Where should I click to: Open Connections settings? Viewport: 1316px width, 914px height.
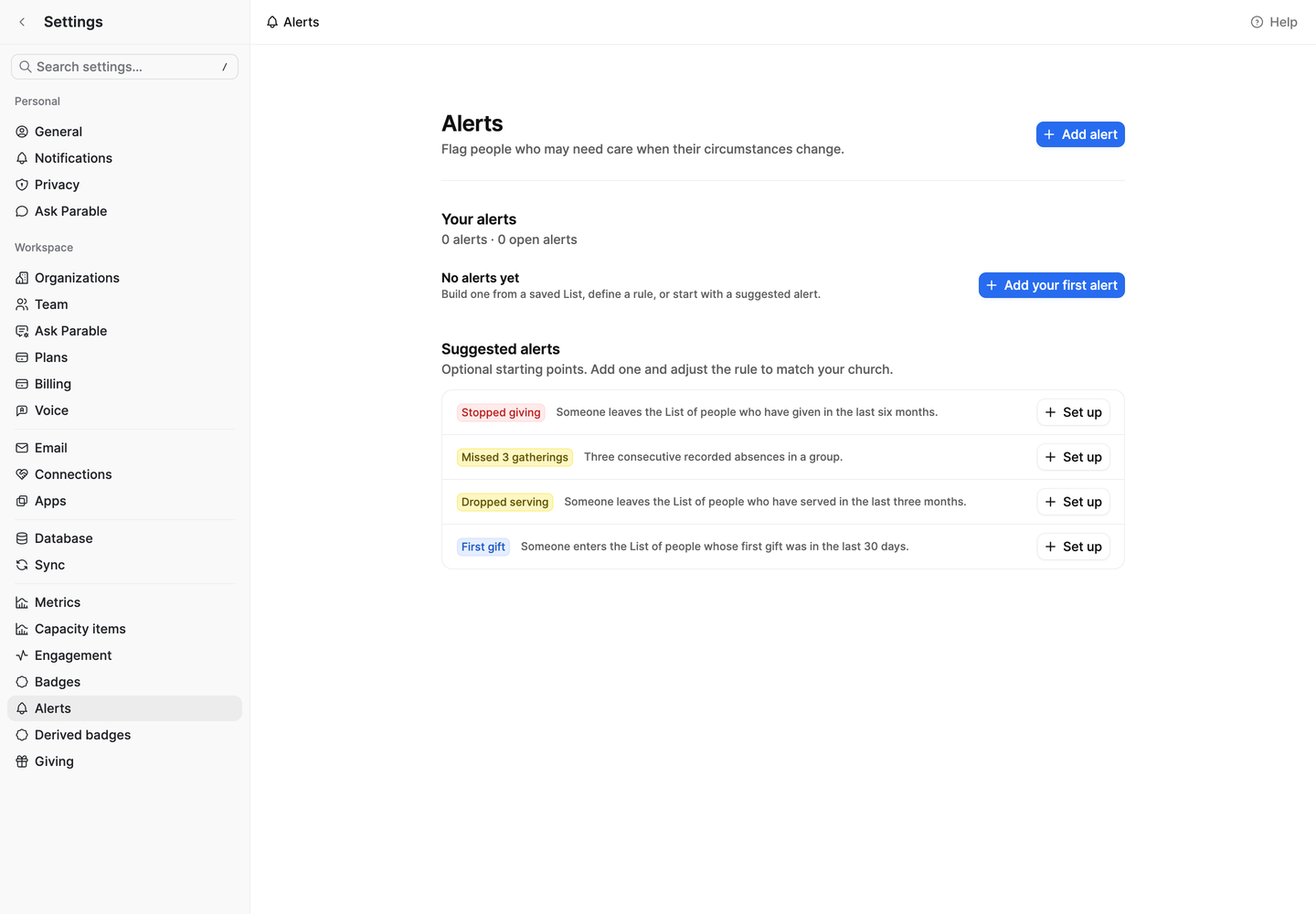point(124,474)
